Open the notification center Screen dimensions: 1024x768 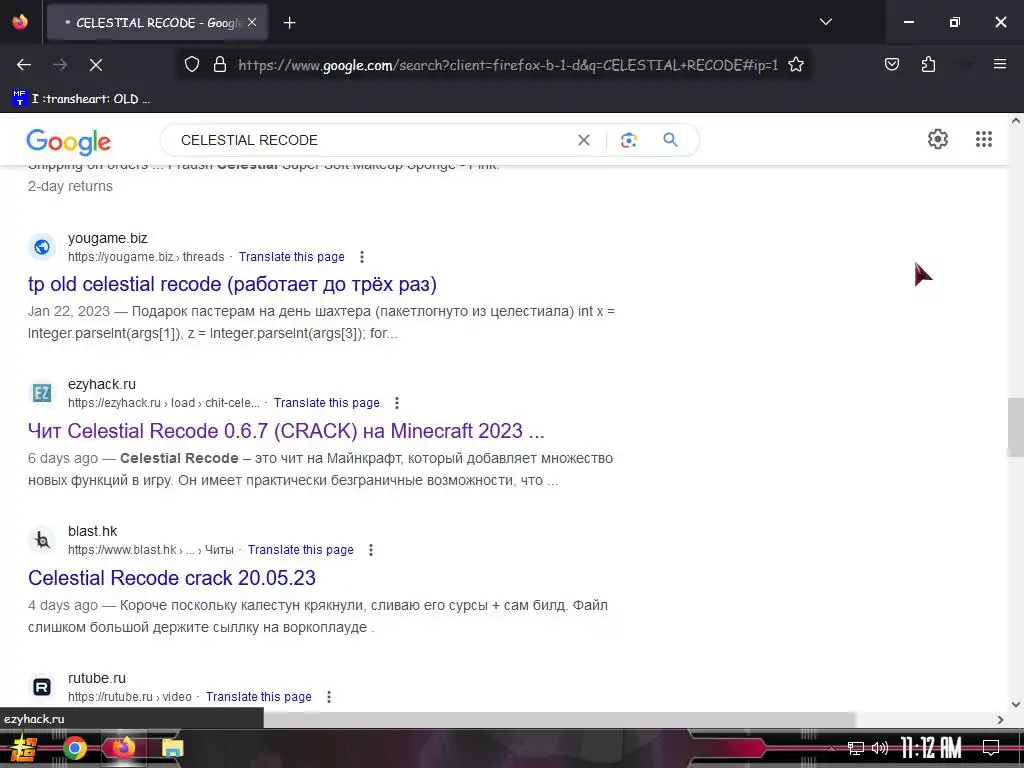tap(991, 748)
